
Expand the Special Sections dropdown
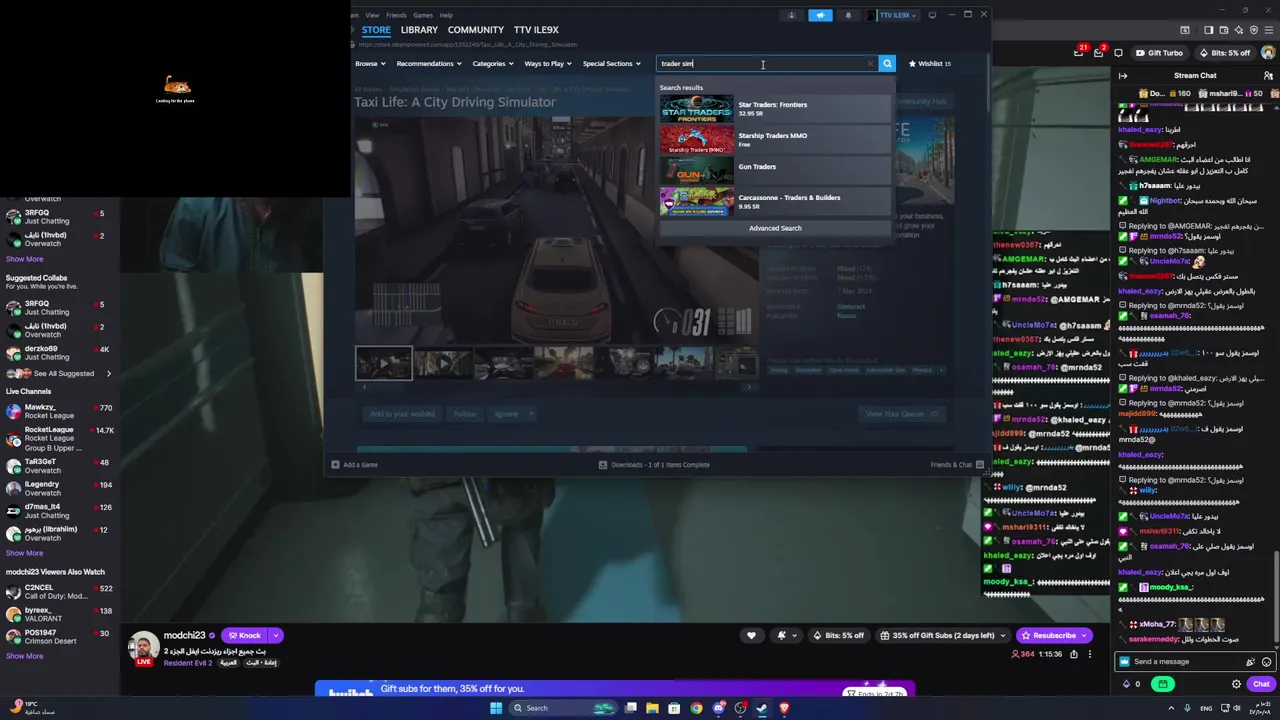click(611, 64)
